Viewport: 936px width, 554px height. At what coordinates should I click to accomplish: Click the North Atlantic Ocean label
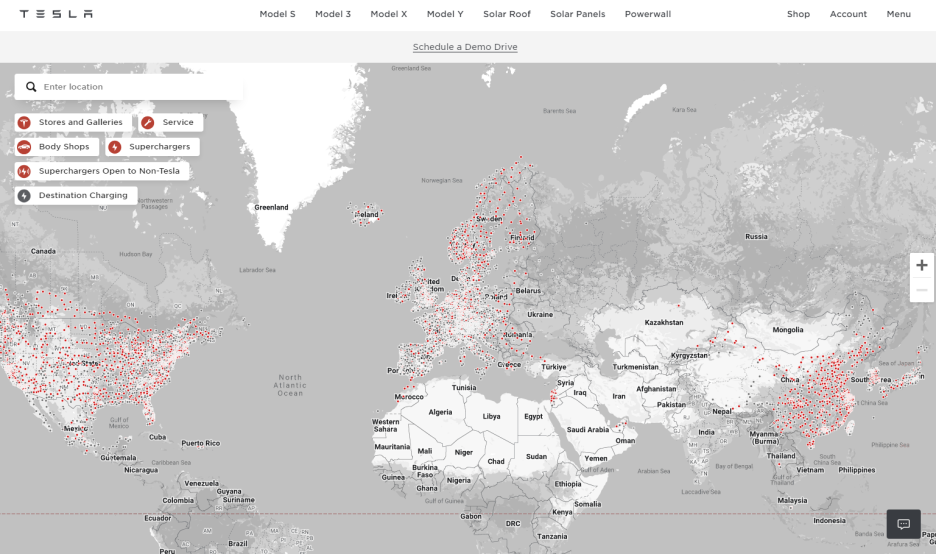[290, 385]
